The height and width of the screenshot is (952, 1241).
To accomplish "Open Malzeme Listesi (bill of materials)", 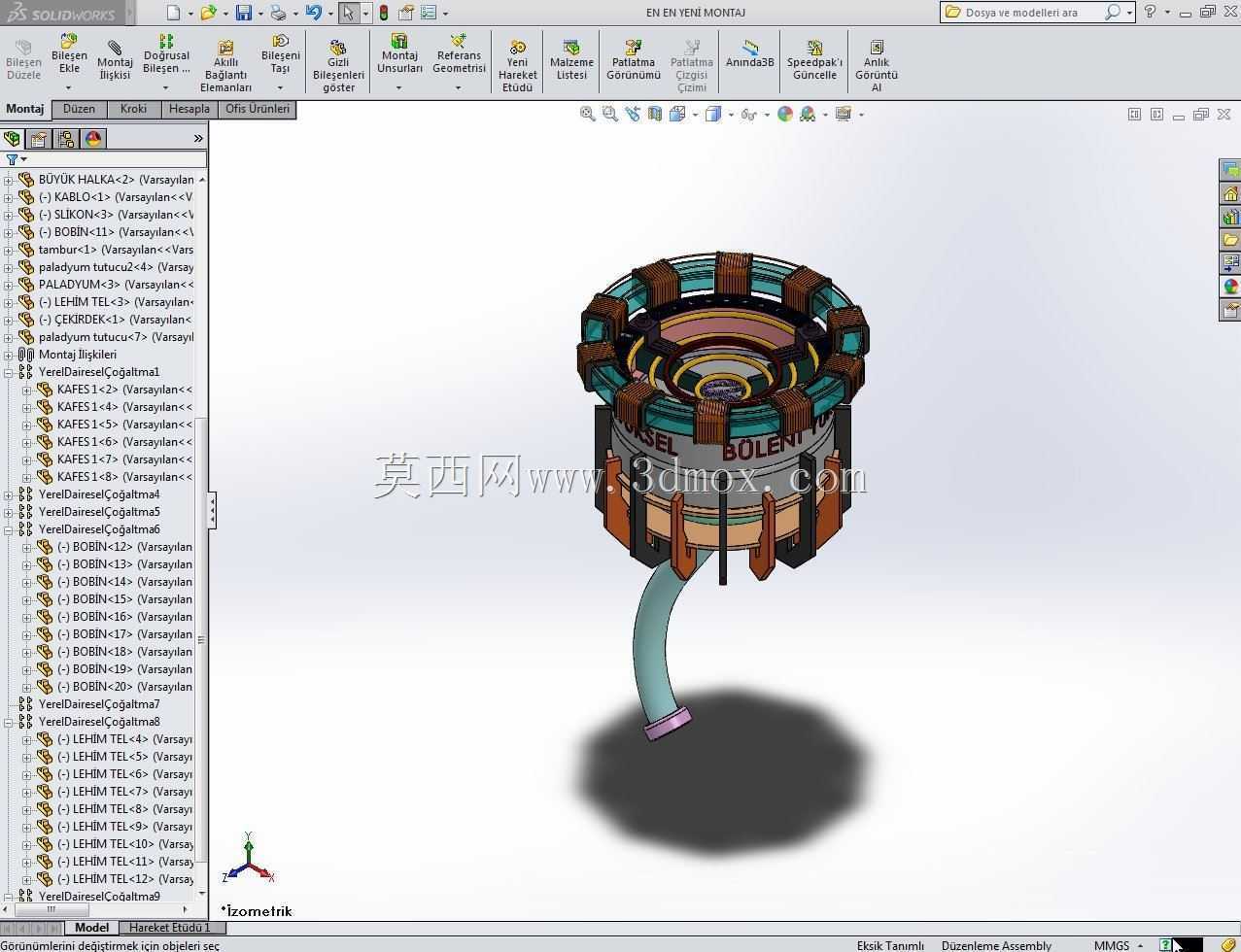I will 571,60.
